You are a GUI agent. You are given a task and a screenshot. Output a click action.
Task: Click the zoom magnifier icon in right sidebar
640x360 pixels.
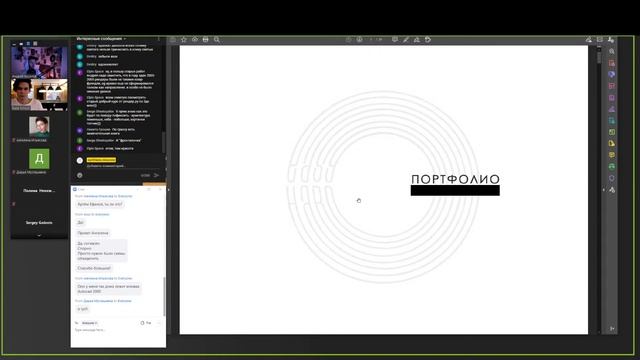(x=612, y=51)
